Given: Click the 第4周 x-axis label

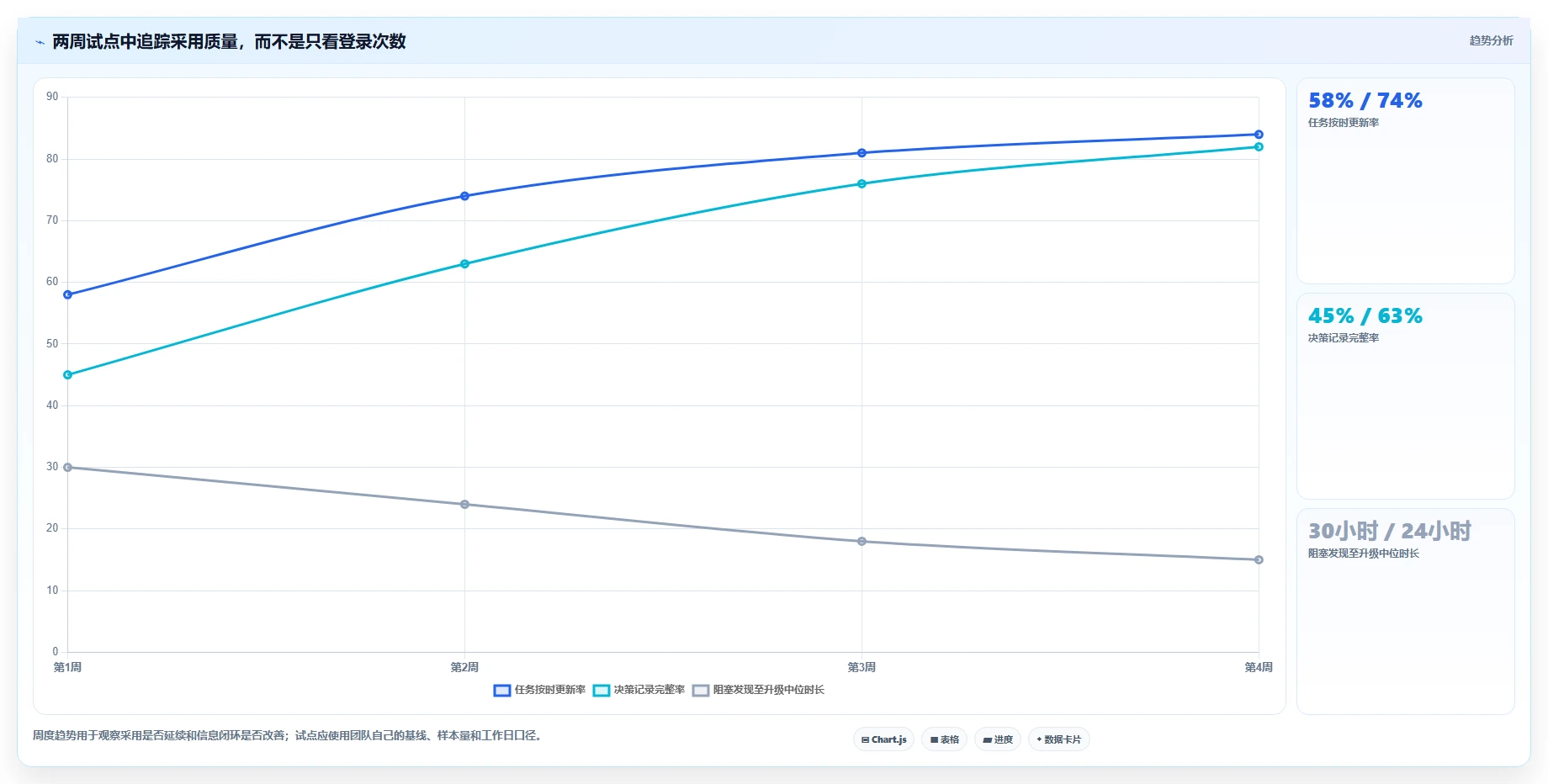Looking at the screenshot, I should point(1259,667).
